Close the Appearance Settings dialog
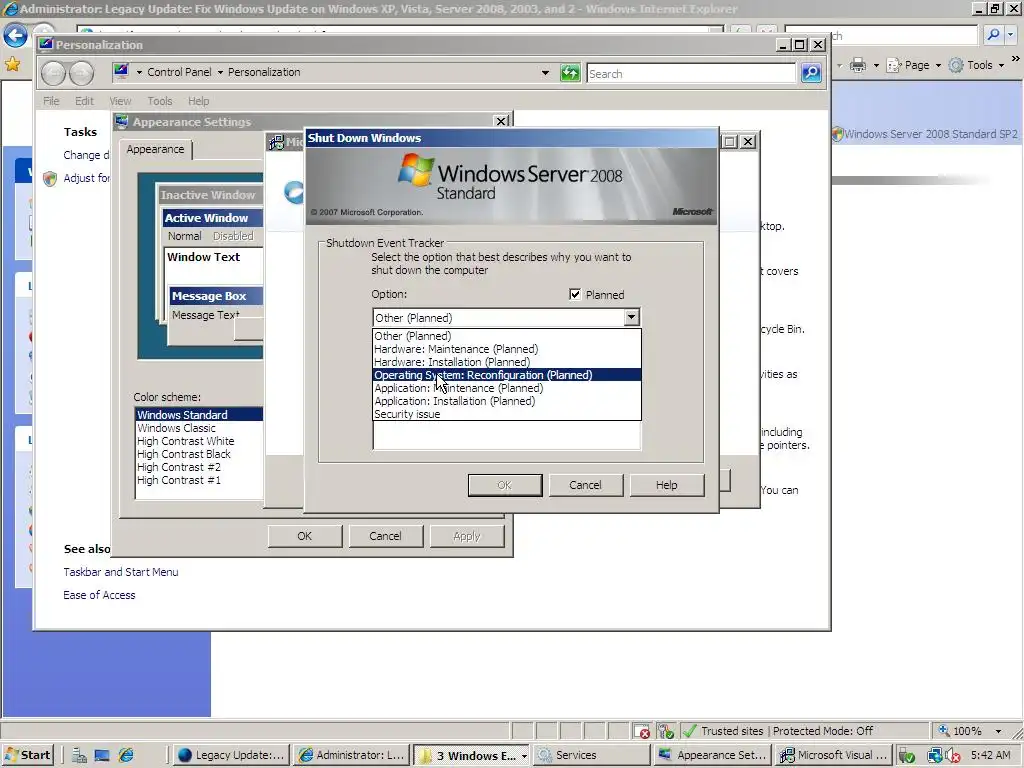Viewport: 1024px width, 768px height. pyautogui.click(x=501, y=121)
